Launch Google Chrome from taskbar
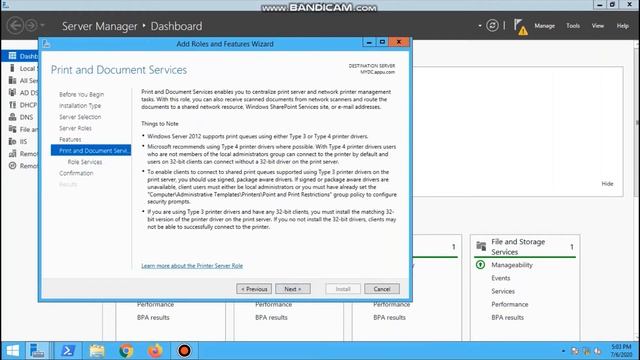 pyautogui.click(x=126, y=351)
